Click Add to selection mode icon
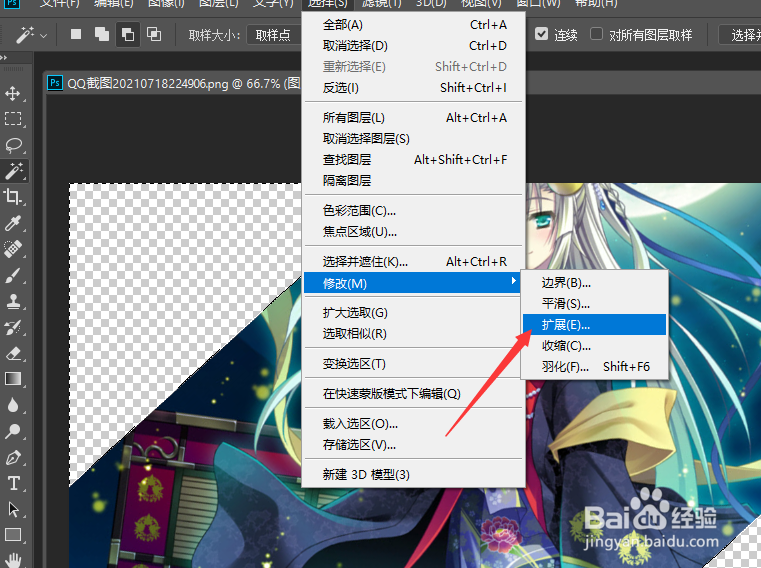Image resolution: width=761 pixels, height=568 pixels. click(102, 34)
